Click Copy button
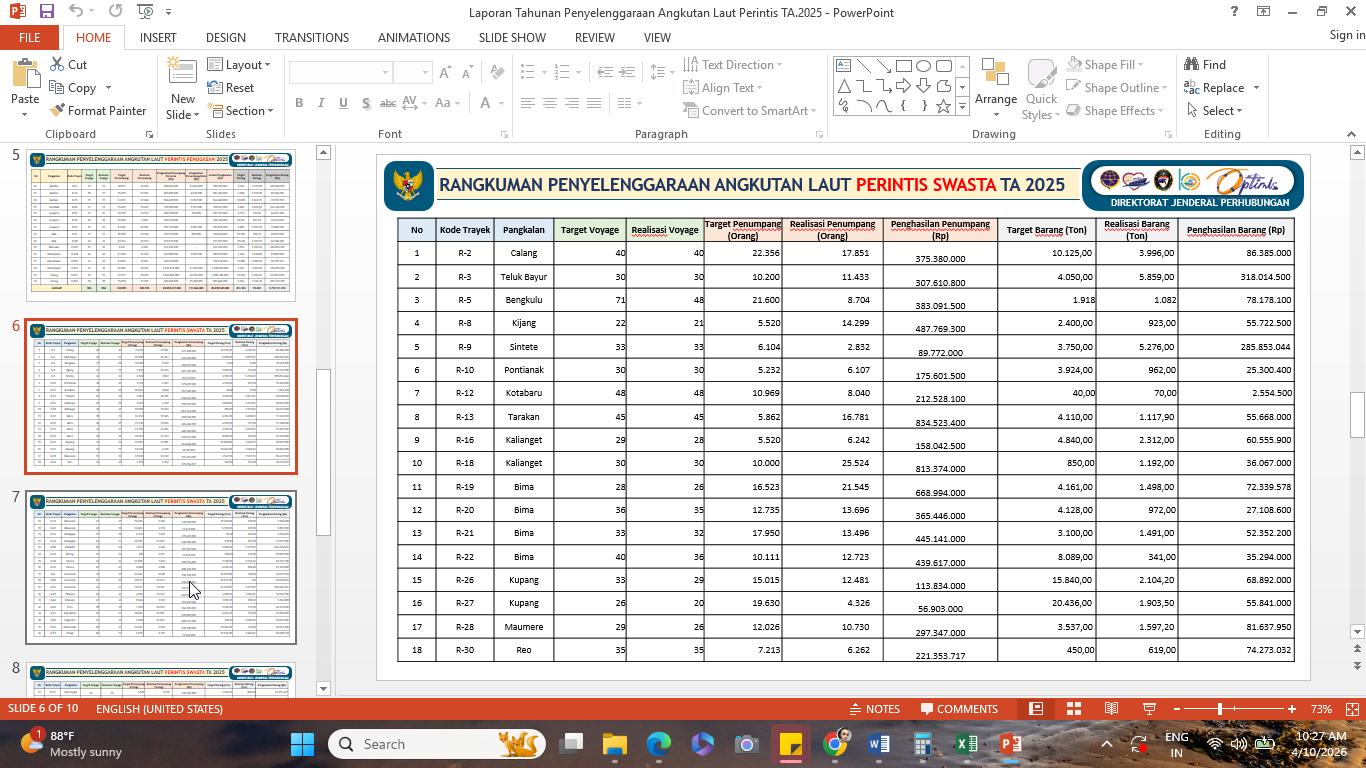 [x=72, y=87]
